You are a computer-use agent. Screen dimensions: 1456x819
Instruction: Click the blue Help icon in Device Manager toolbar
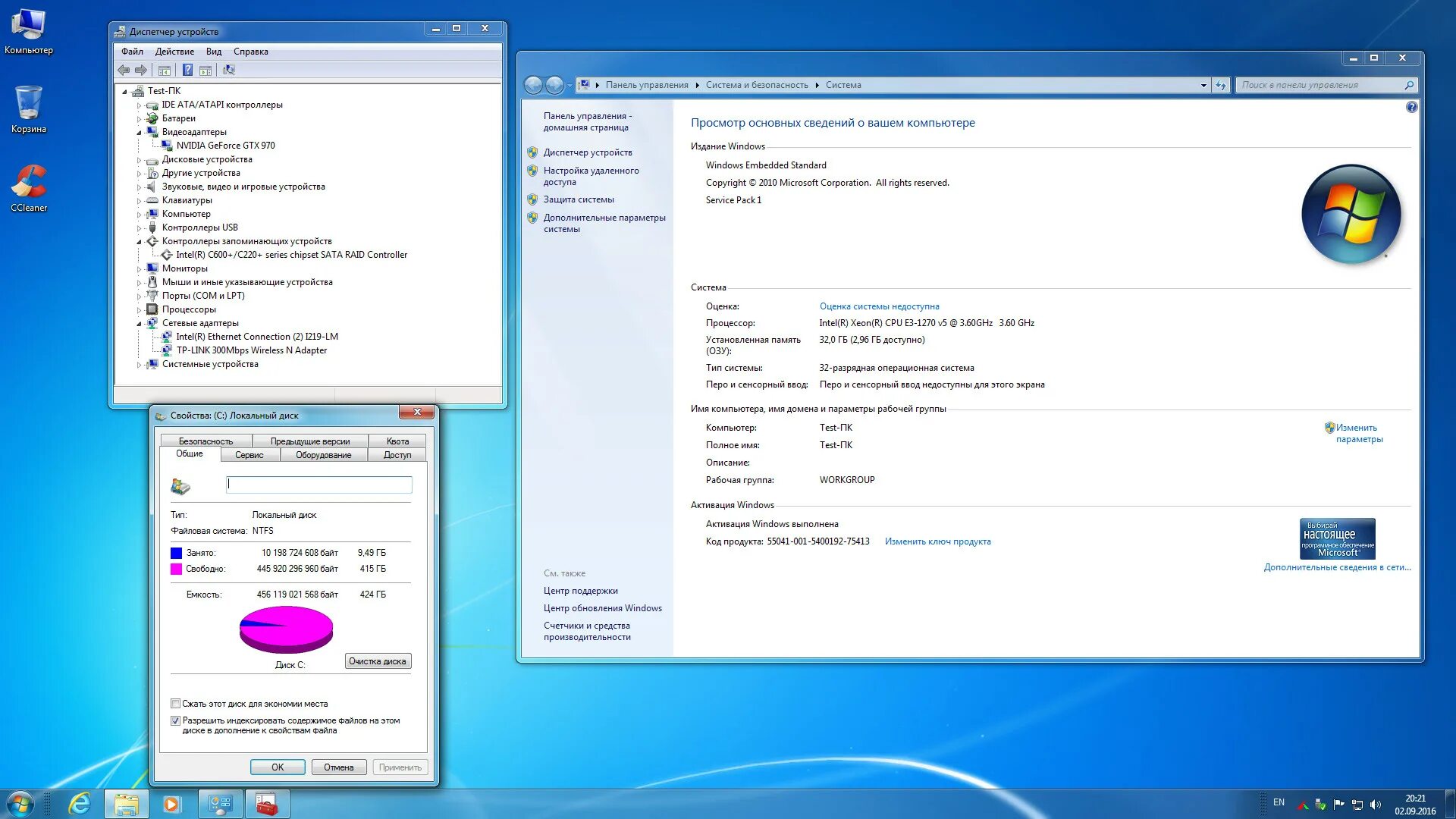pyautogui.click(x=187, y=70)
